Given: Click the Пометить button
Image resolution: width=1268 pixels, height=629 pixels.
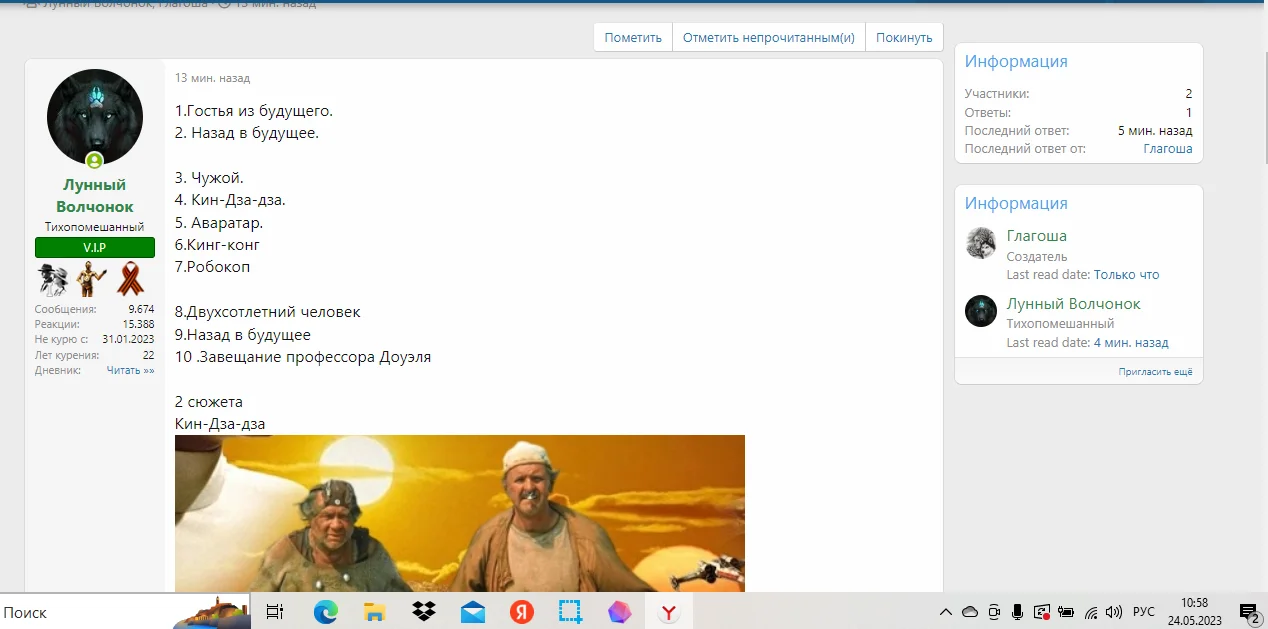Looking at the screenshot, I should [633, 37].
